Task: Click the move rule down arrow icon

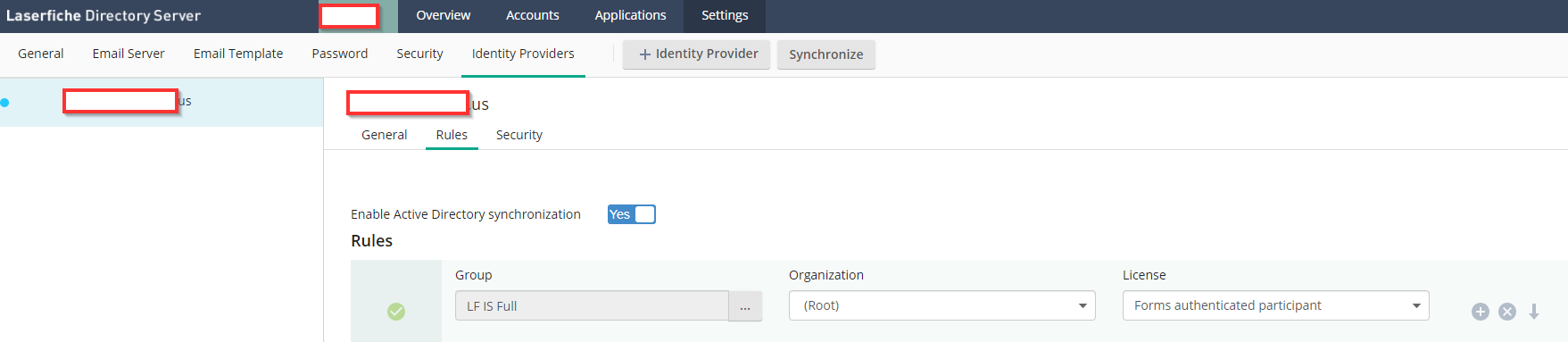Action: tap(1534, 311)
